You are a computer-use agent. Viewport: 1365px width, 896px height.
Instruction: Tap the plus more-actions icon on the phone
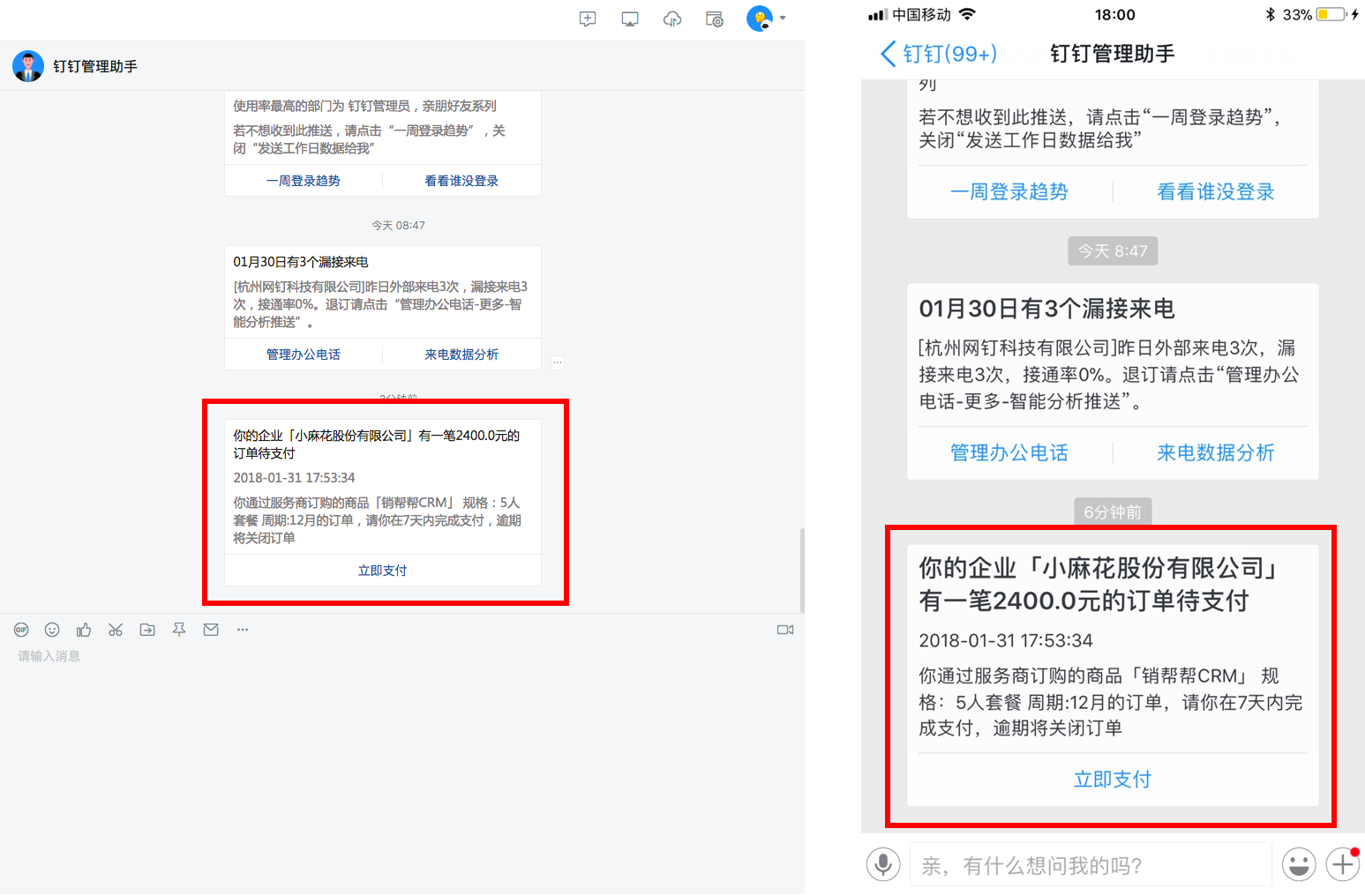tap(1343, 865)
